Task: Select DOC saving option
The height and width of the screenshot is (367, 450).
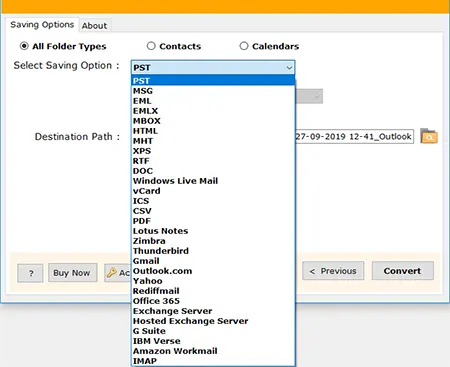Action: point(213,171)
